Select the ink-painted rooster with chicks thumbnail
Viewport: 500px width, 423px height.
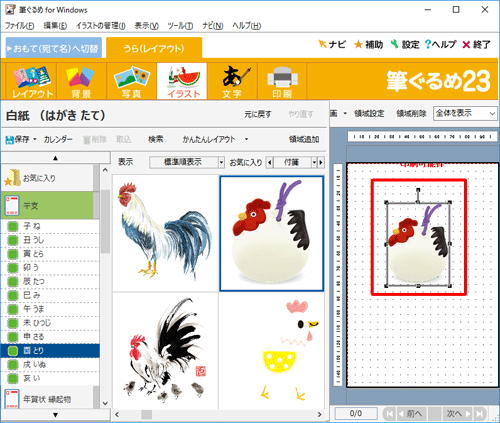point(166,351)
